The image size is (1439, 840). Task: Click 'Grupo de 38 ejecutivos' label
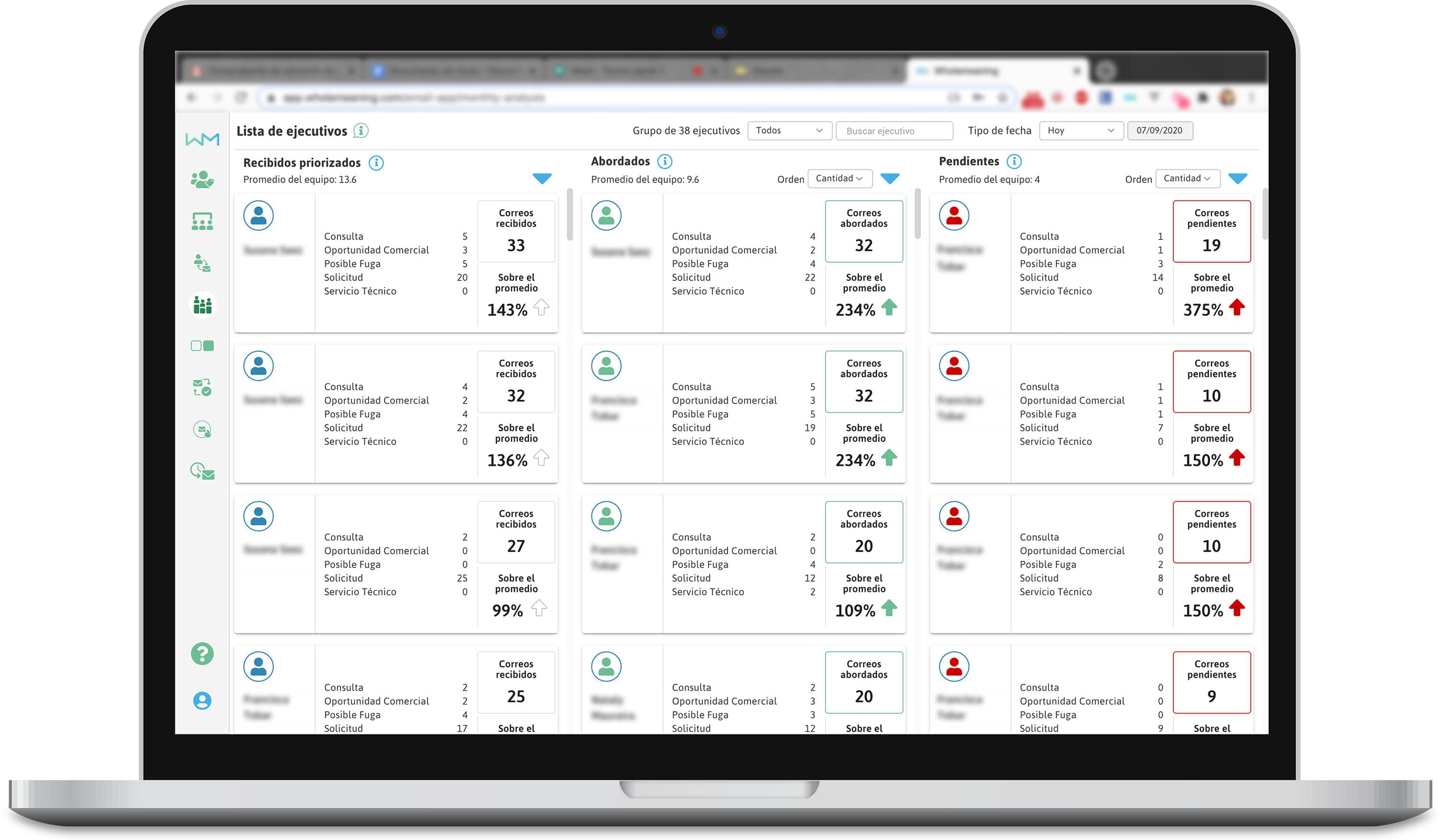[x=686, y=131]
